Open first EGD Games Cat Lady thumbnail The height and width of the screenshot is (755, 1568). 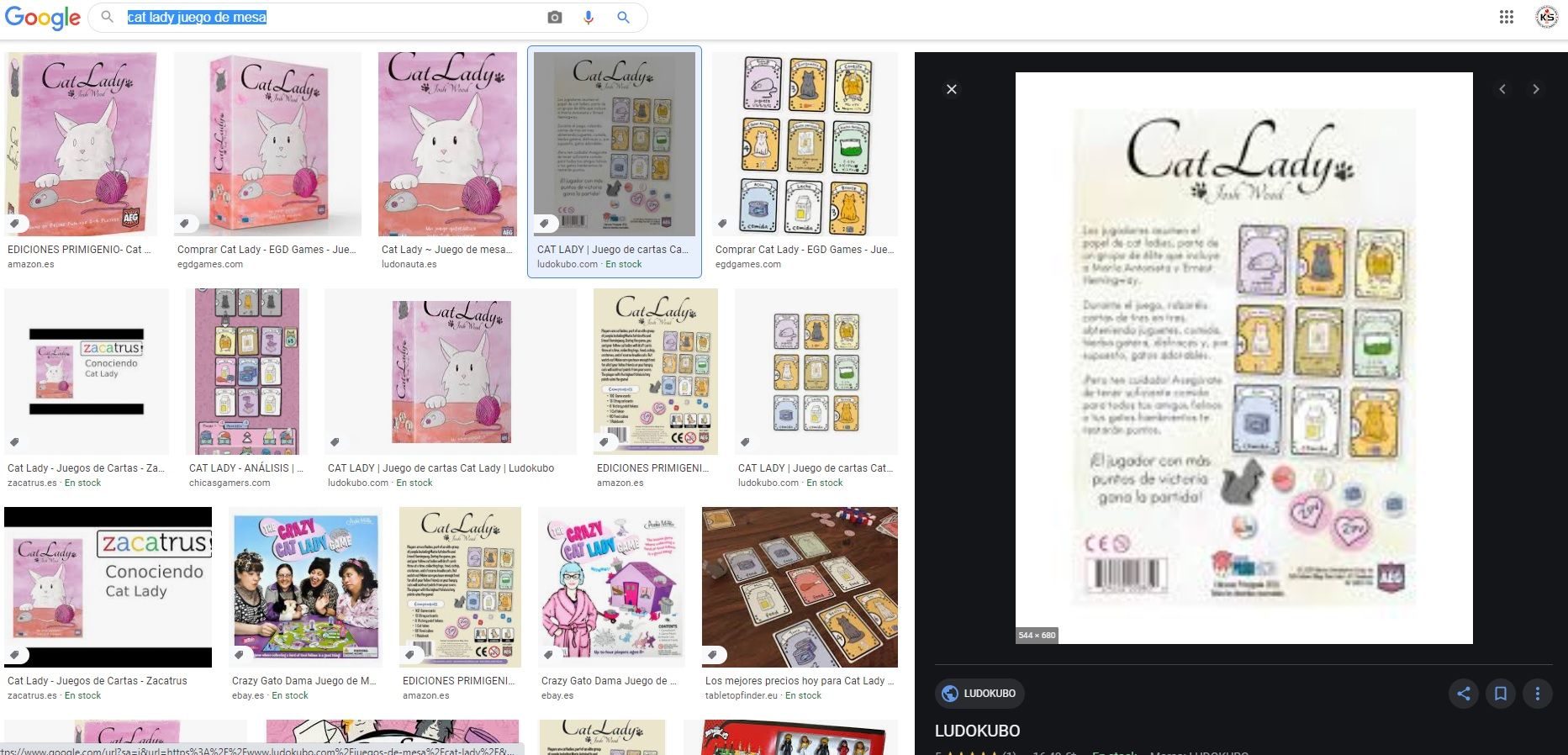pyautogui.click(x=267, y=144)
